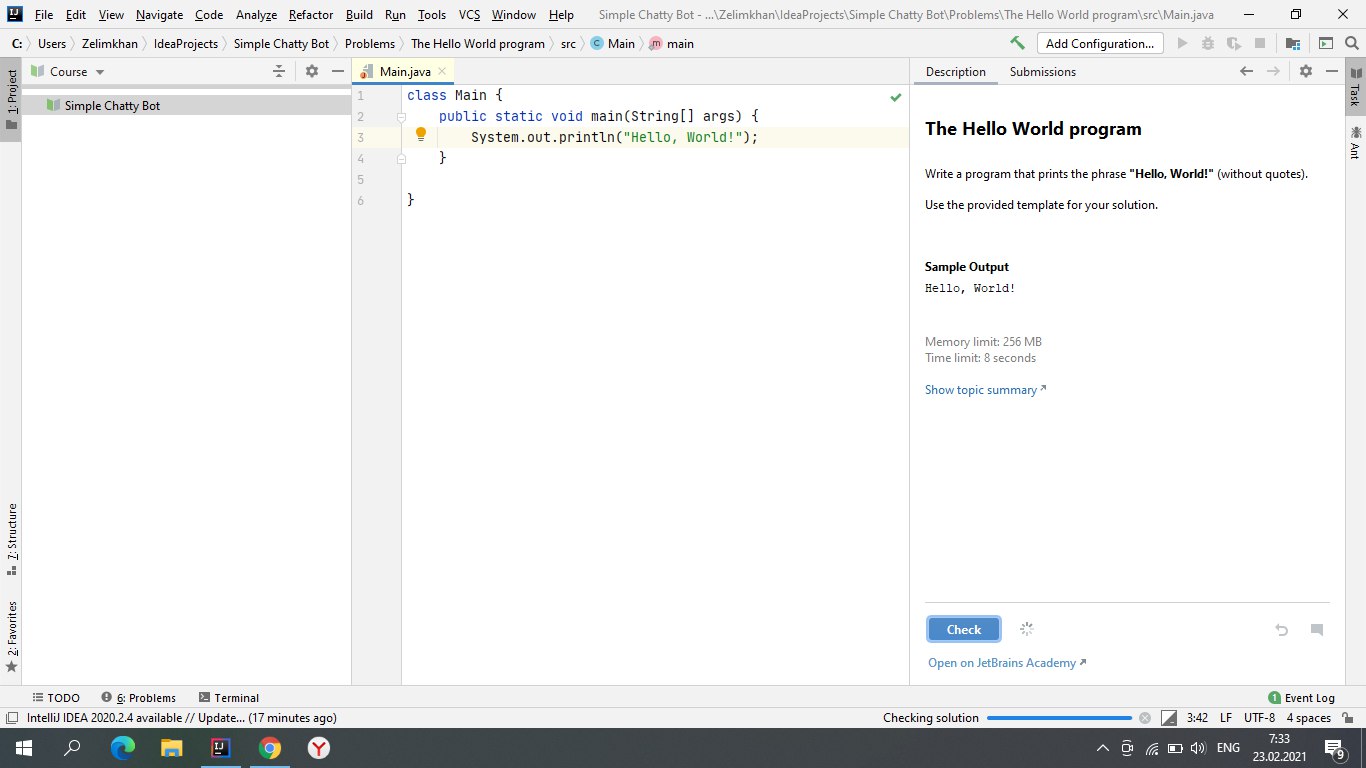
Task: Open the LF line separator selector
Action: click(x=1226, y=718)
